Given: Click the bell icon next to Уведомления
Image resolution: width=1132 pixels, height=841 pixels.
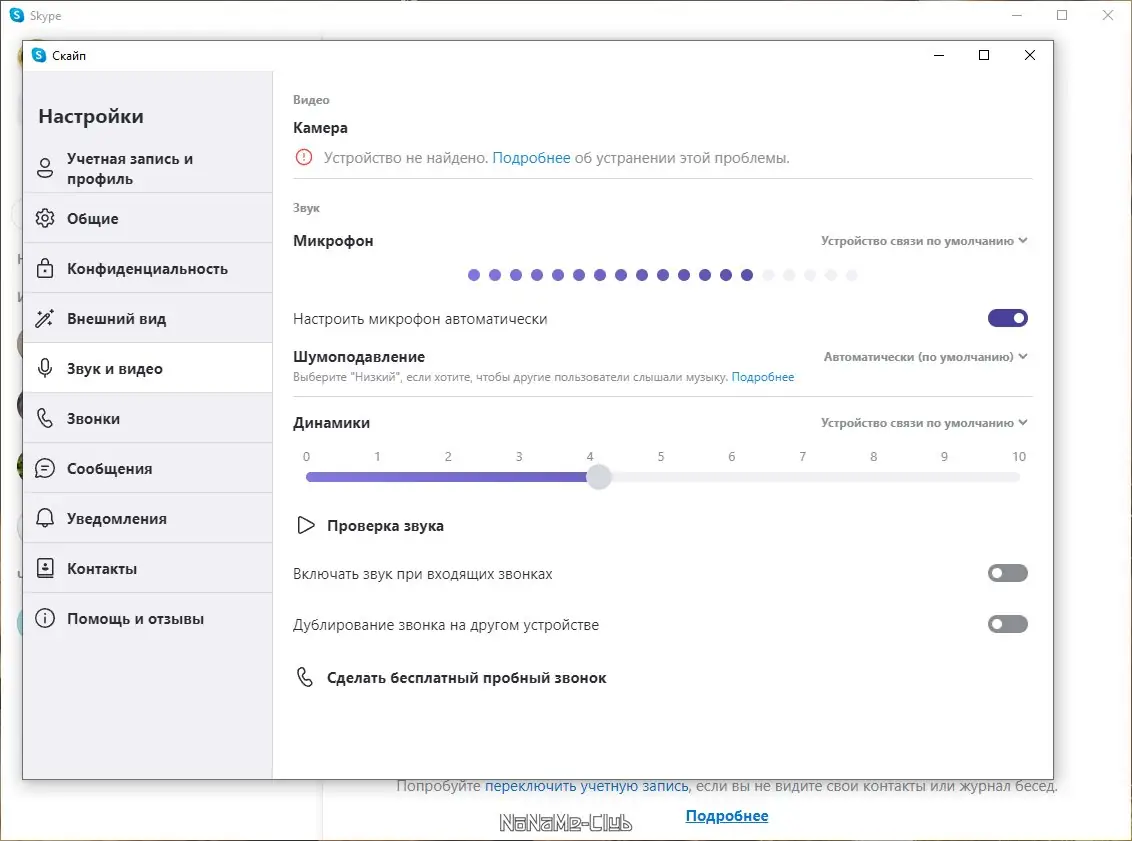Looking at the screenshot, I should pos(44,518).
